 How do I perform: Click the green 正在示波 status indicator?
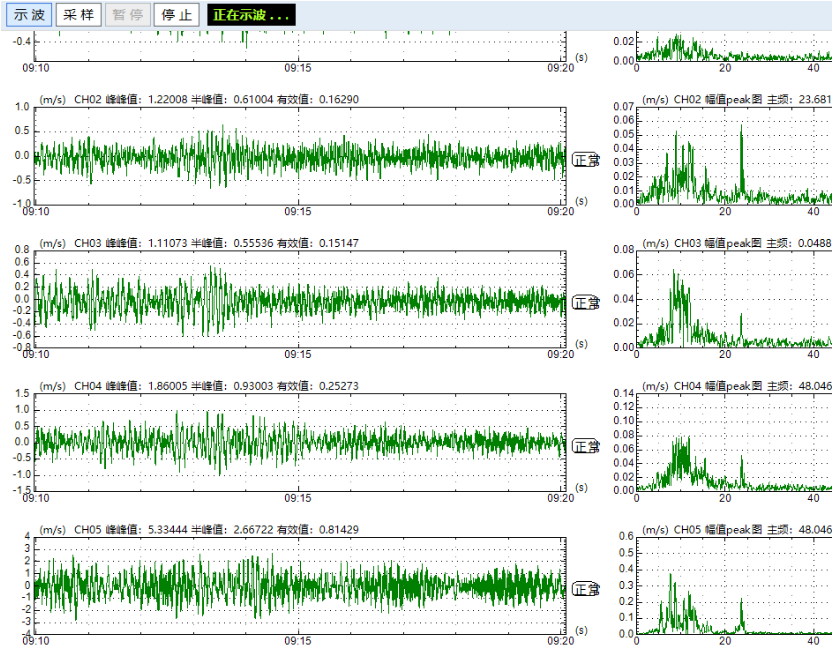[252, 15]
